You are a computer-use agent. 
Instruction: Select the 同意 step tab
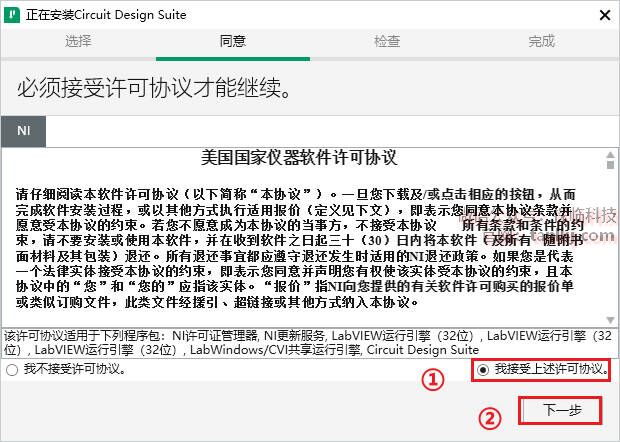click(x=232, y=41)
